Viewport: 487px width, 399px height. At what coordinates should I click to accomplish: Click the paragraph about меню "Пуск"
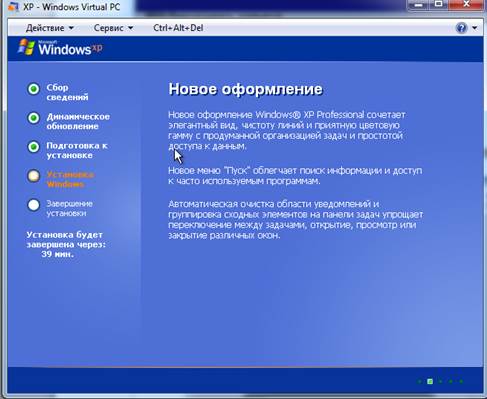coord(295,176)
